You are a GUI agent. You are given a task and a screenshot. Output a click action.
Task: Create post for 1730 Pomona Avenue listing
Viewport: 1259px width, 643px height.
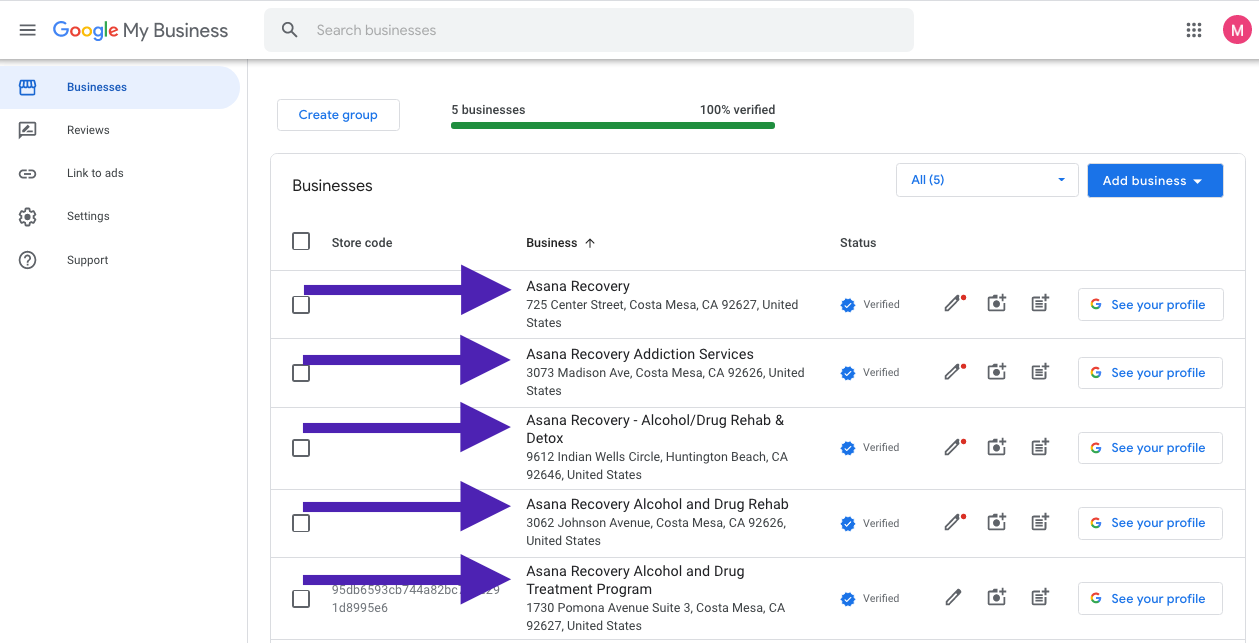pos(1040,598)
